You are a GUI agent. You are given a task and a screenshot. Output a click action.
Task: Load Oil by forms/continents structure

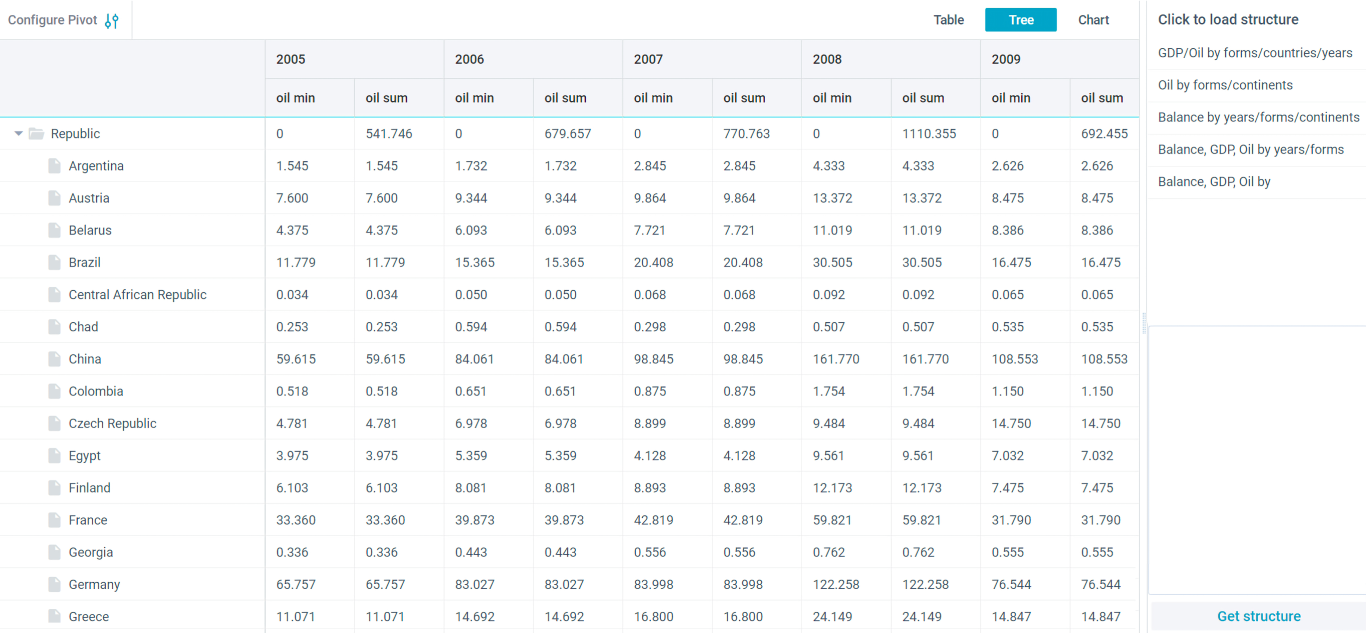pyautogui.click(x=1225, y=85)
